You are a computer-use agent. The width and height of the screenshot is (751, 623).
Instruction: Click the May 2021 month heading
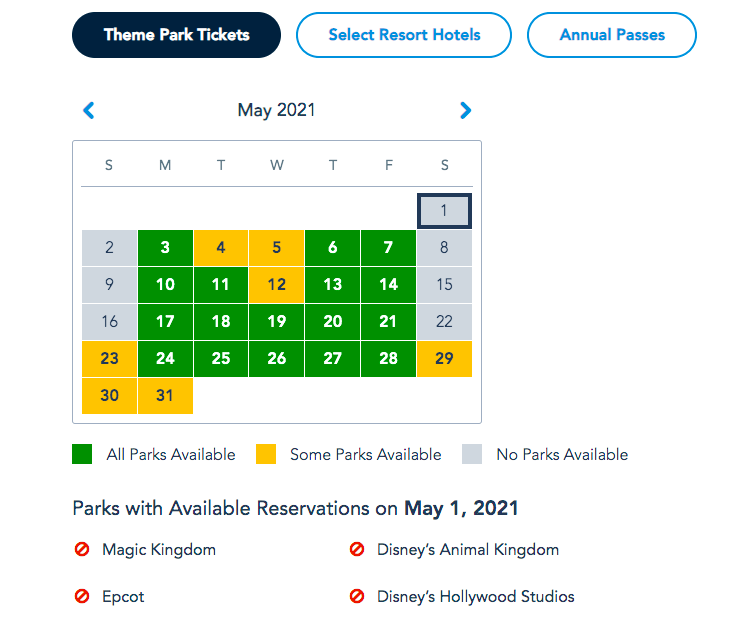(x=276, y=110)
